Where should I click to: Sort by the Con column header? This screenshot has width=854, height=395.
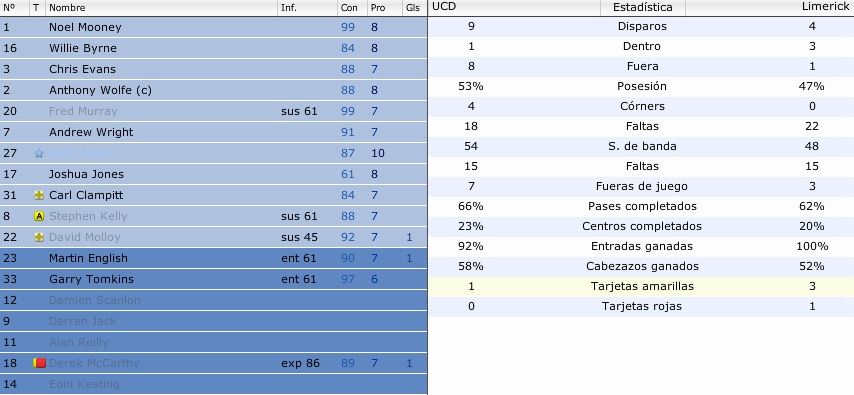click(352, 8)
